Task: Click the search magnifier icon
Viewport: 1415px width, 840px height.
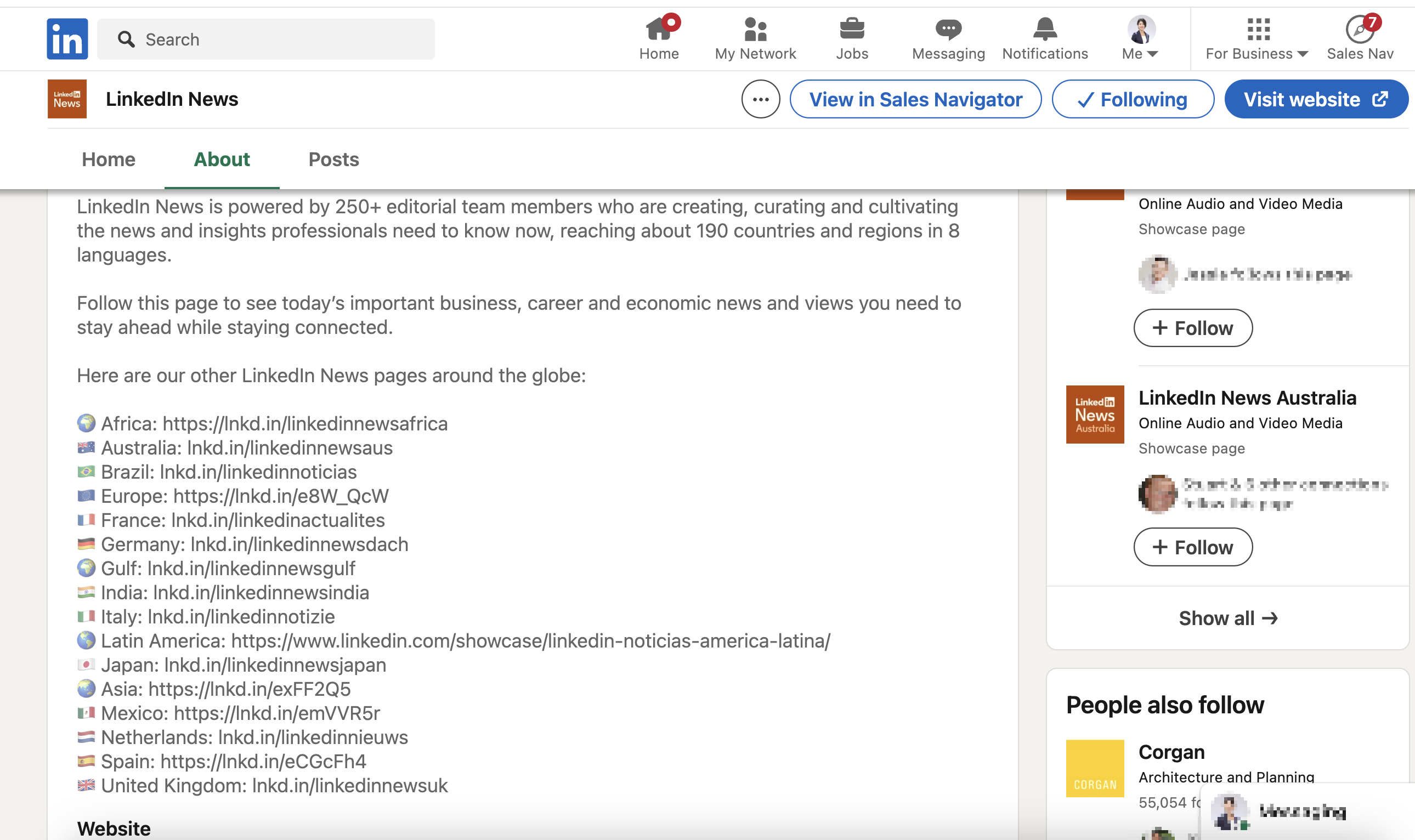Action: click(126, 39)
